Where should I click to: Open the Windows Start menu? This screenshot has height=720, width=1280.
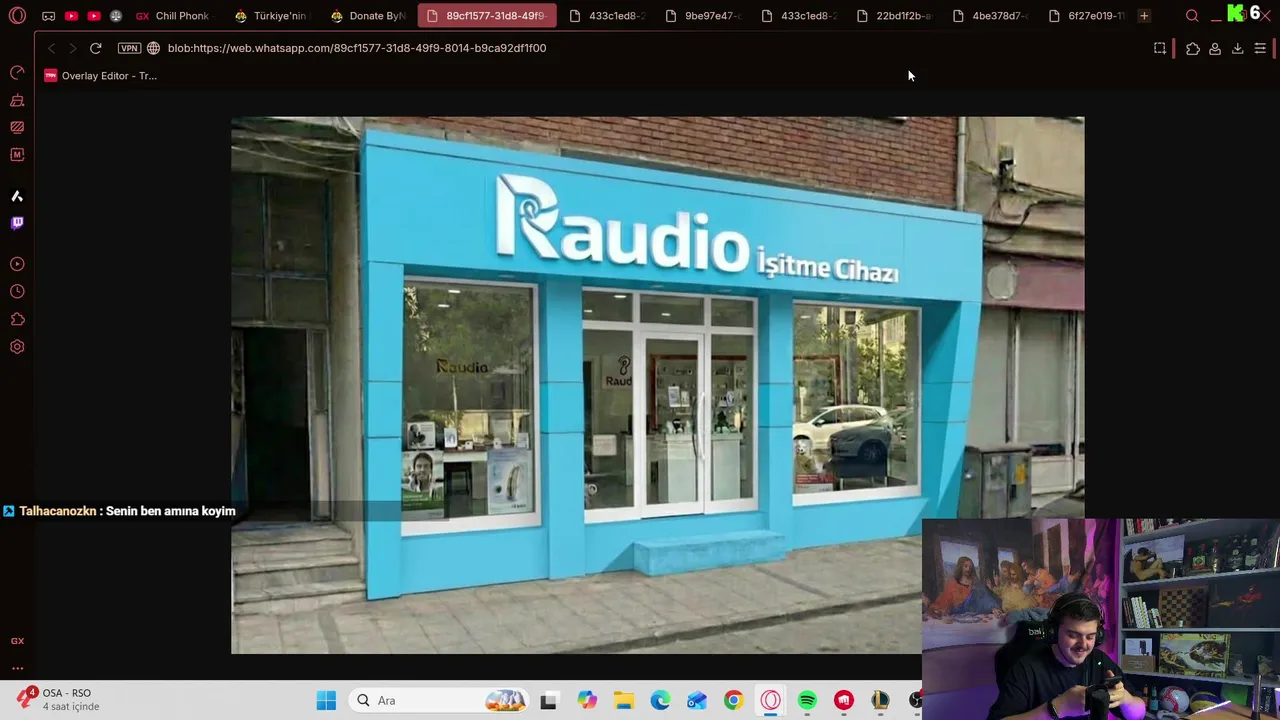pyautogui.click(x=326, y=700)
